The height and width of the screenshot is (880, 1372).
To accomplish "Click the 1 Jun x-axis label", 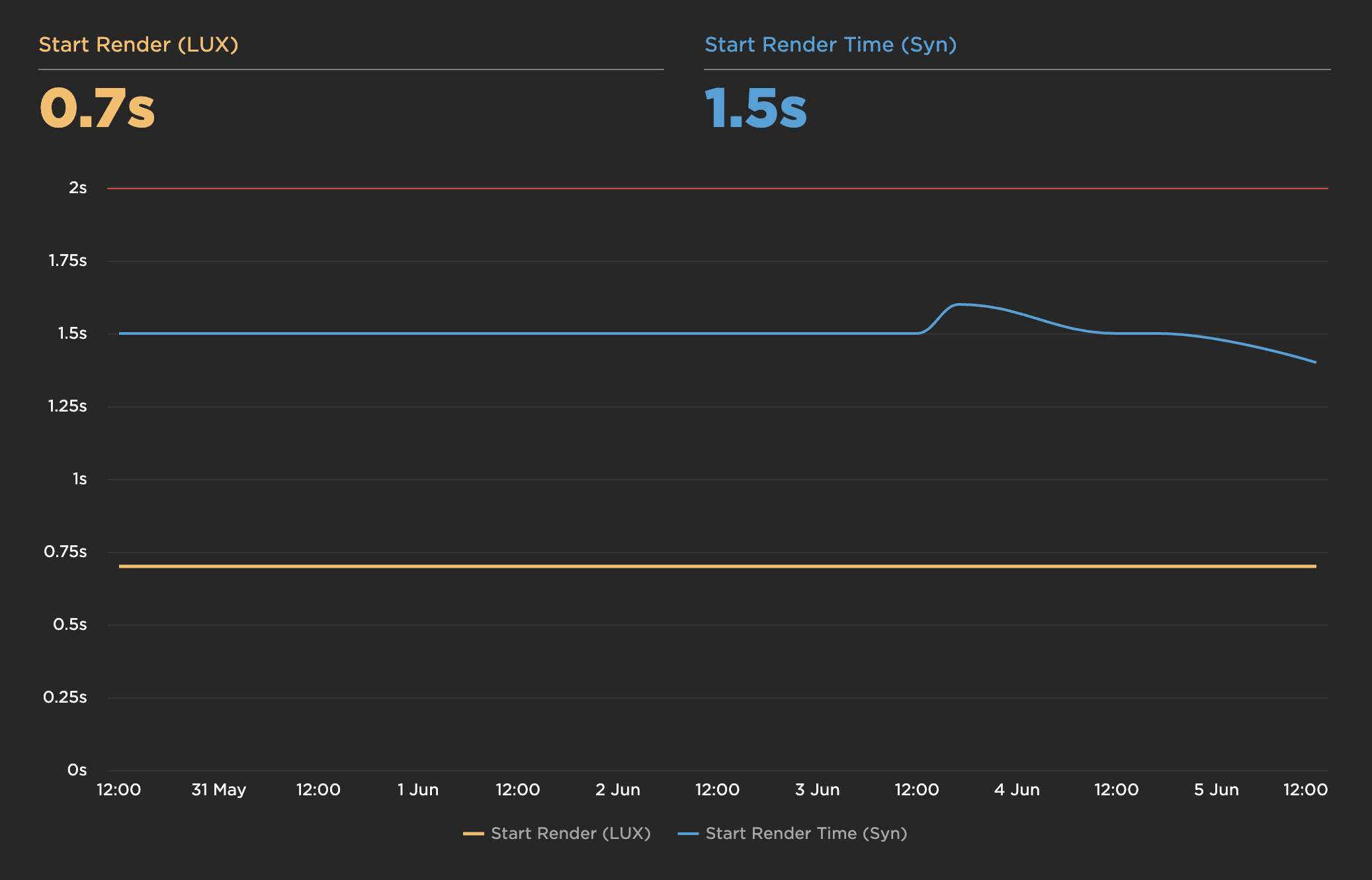I will (418, 789).
